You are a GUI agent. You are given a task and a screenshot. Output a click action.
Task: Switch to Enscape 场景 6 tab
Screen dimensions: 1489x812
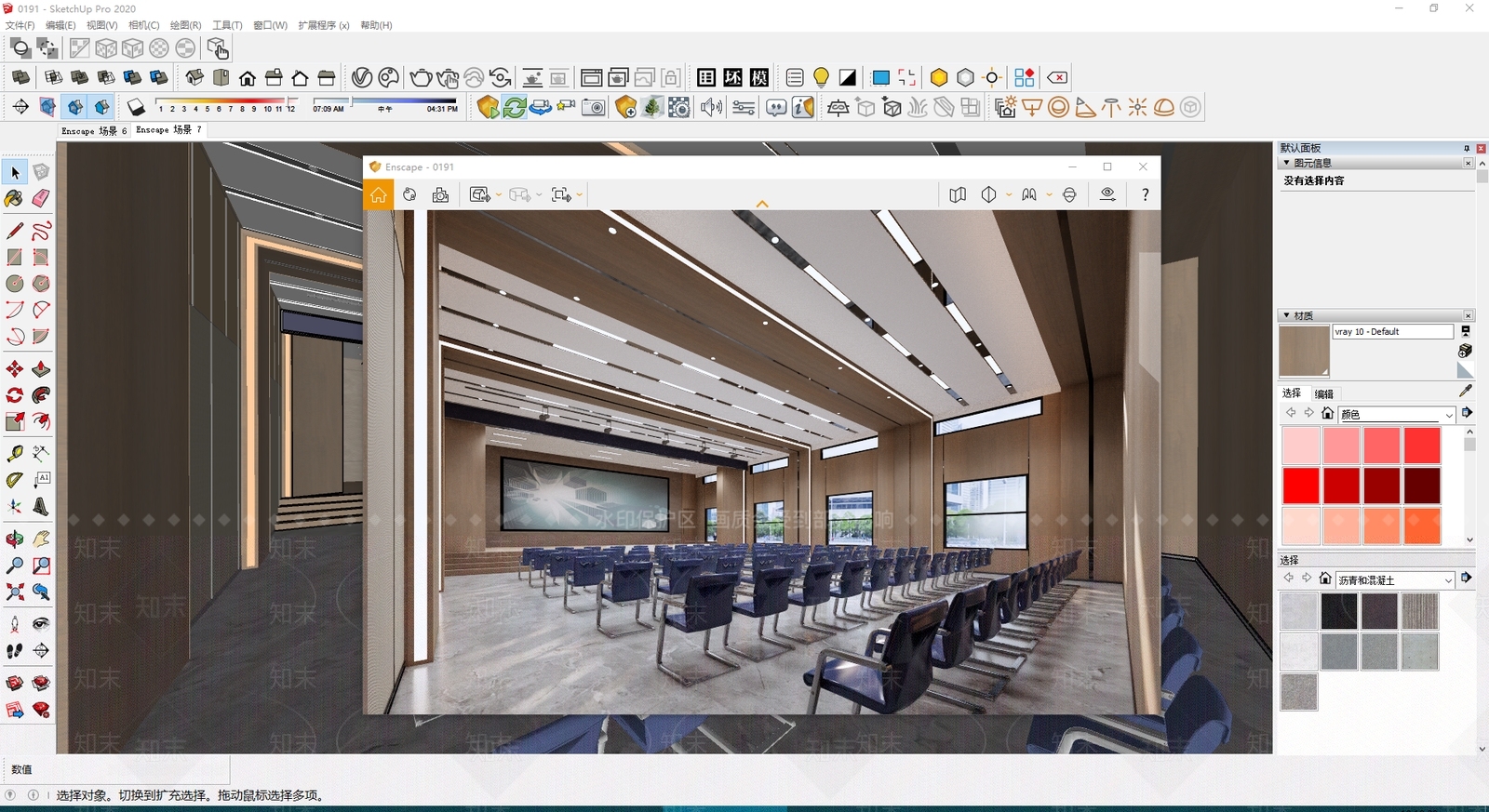point(94,131)
